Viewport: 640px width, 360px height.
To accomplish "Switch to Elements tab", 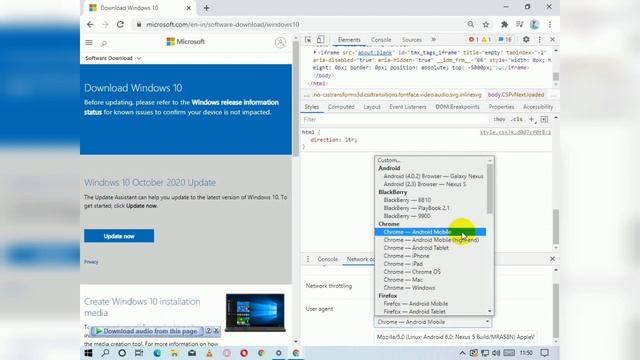I will [349, 40].
